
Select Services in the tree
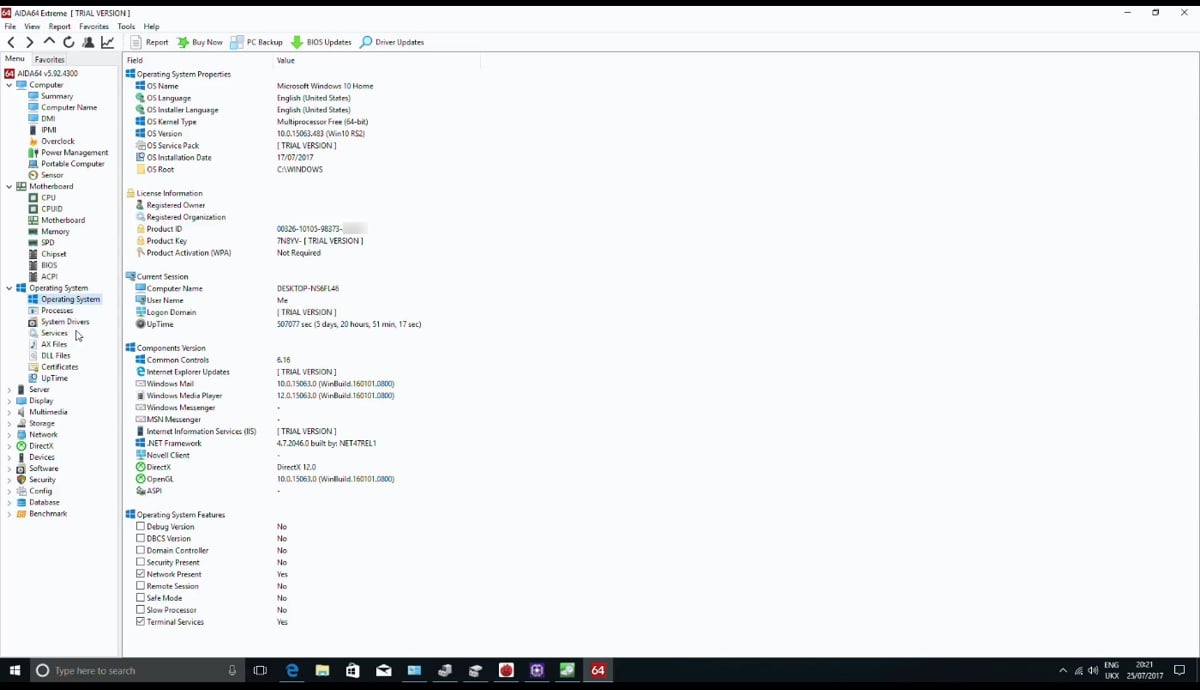pos(54,333)
